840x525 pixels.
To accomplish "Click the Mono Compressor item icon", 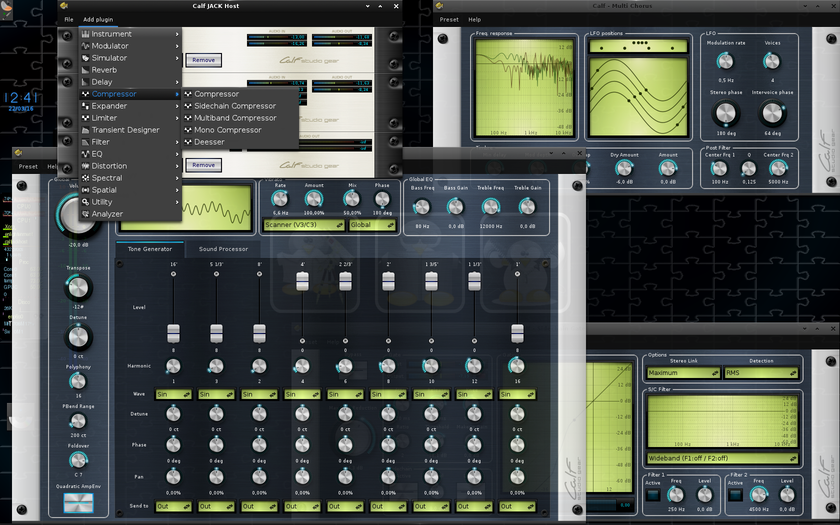I will [x=188, y=130].
